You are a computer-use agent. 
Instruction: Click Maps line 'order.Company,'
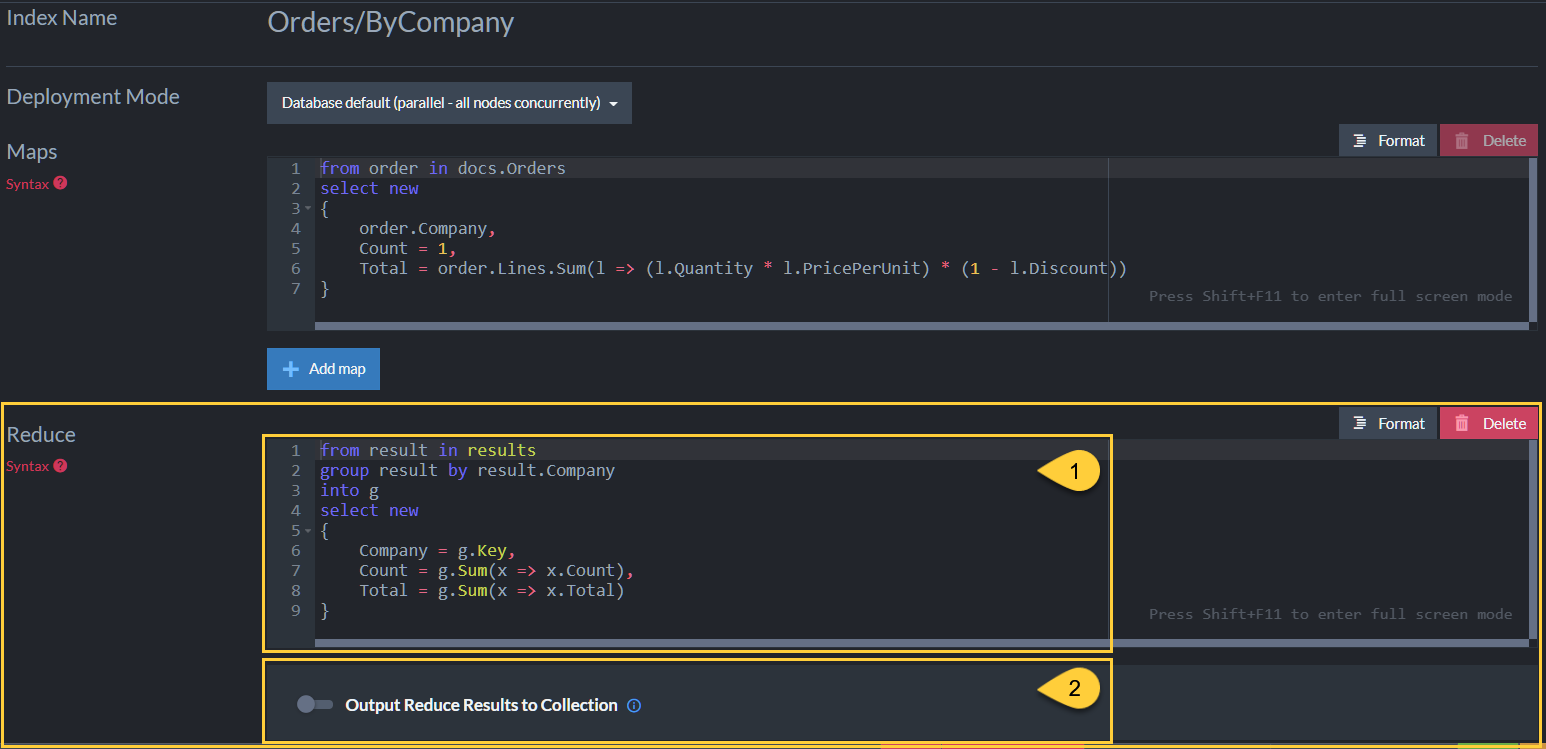tap(427, 228)
